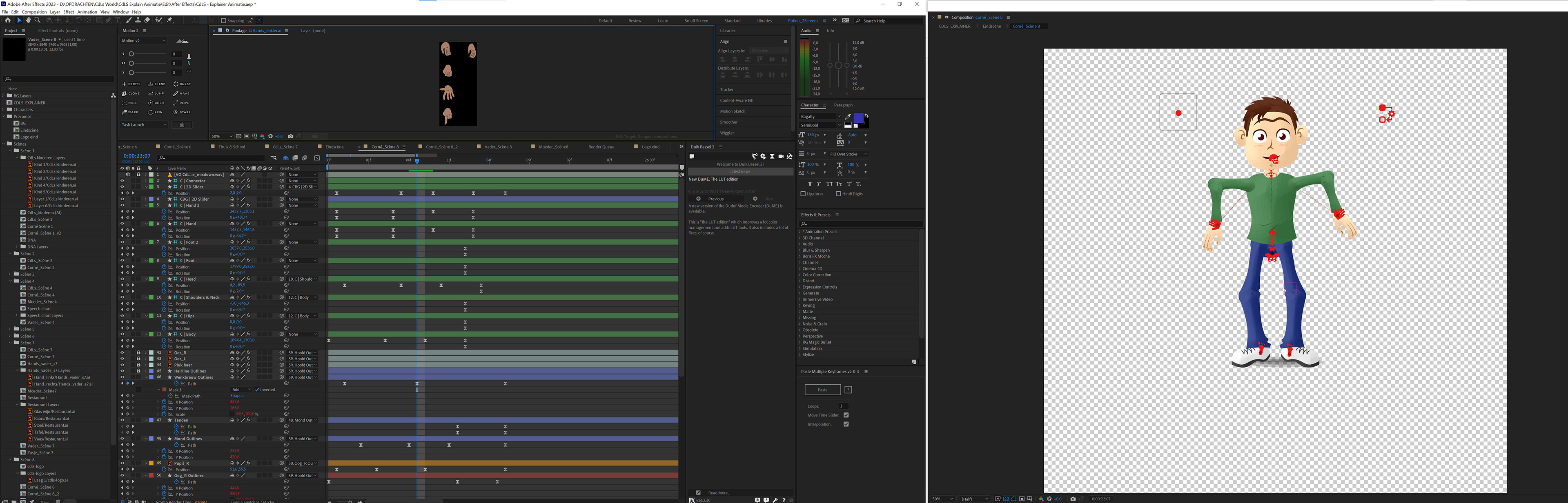Select the Zoom magnifier tool
The width and height of the screenshot is (1568, 503).
tap(37, 20)
